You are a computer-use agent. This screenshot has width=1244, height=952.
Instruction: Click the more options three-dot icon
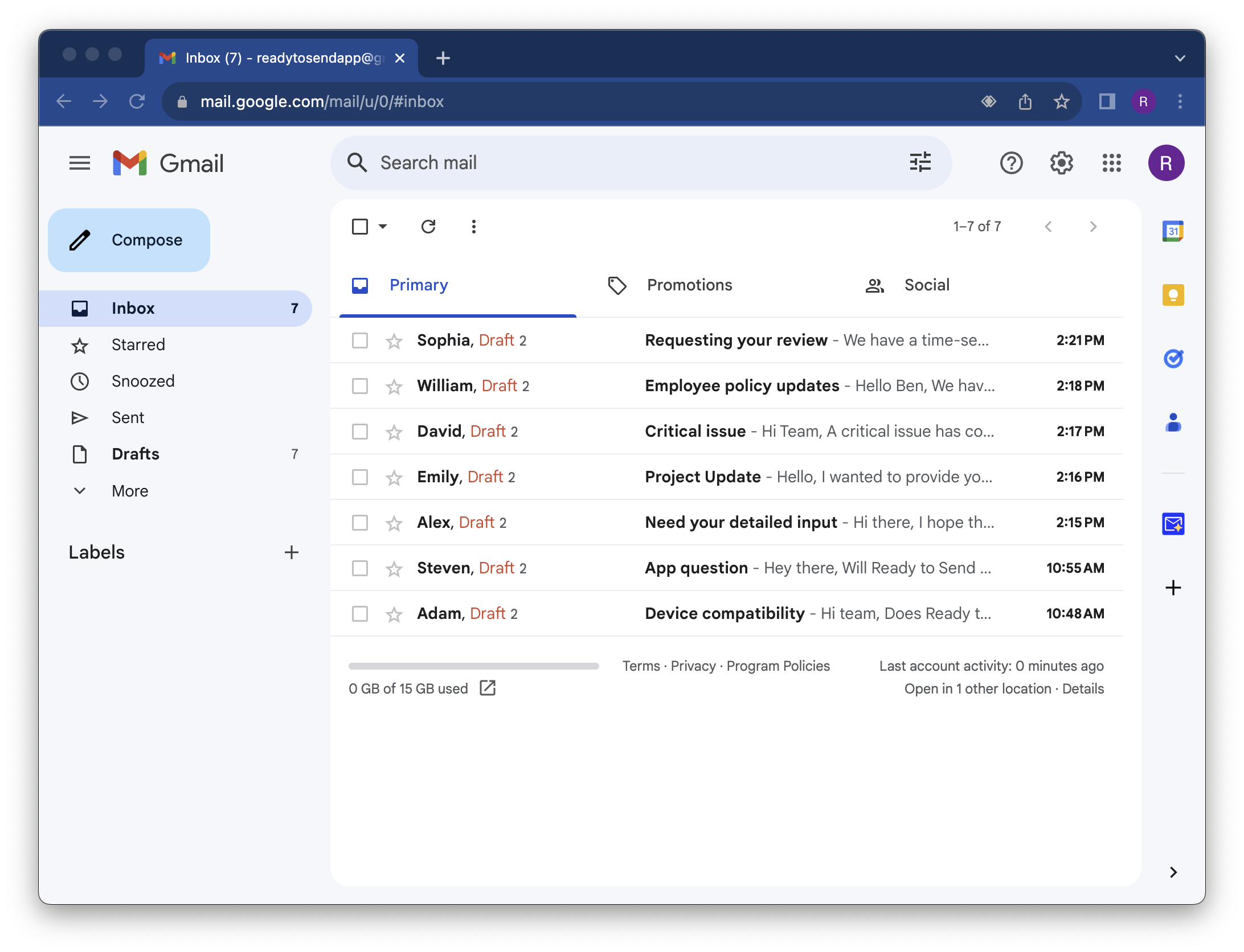(x=474, y=226)
